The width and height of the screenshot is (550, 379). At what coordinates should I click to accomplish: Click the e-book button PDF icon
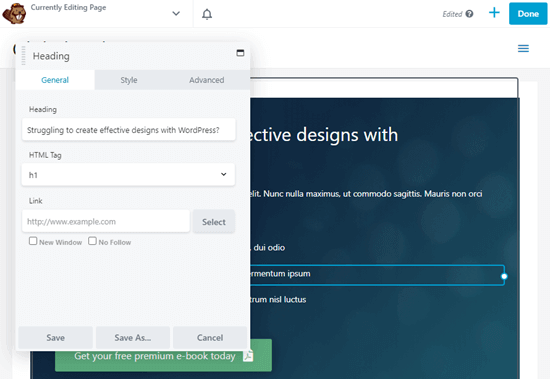pos(248,356)
